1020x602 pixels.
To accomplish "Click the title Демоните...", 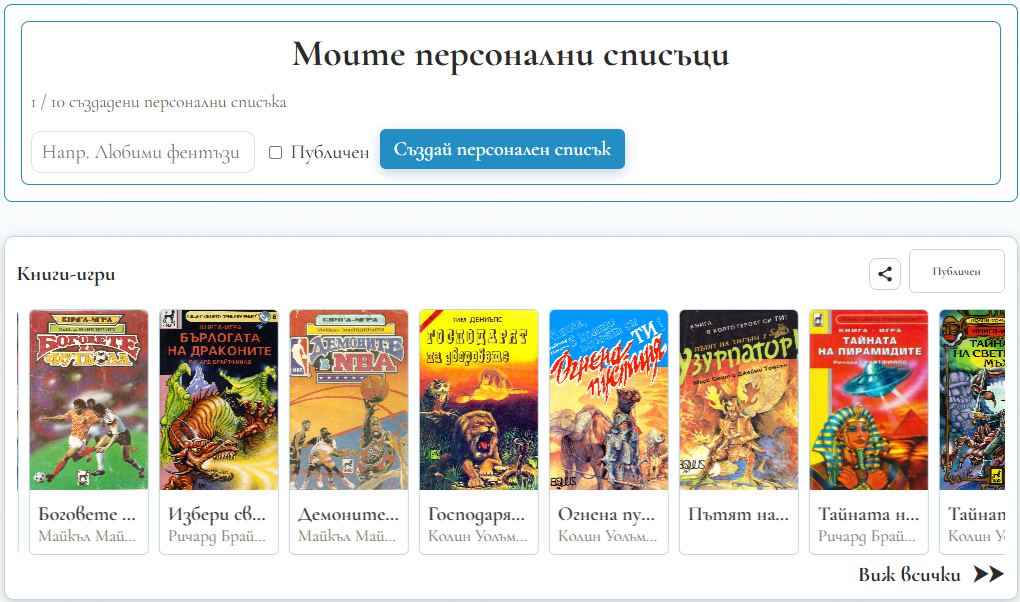I will pyautogui.click(x=348, y=514).
